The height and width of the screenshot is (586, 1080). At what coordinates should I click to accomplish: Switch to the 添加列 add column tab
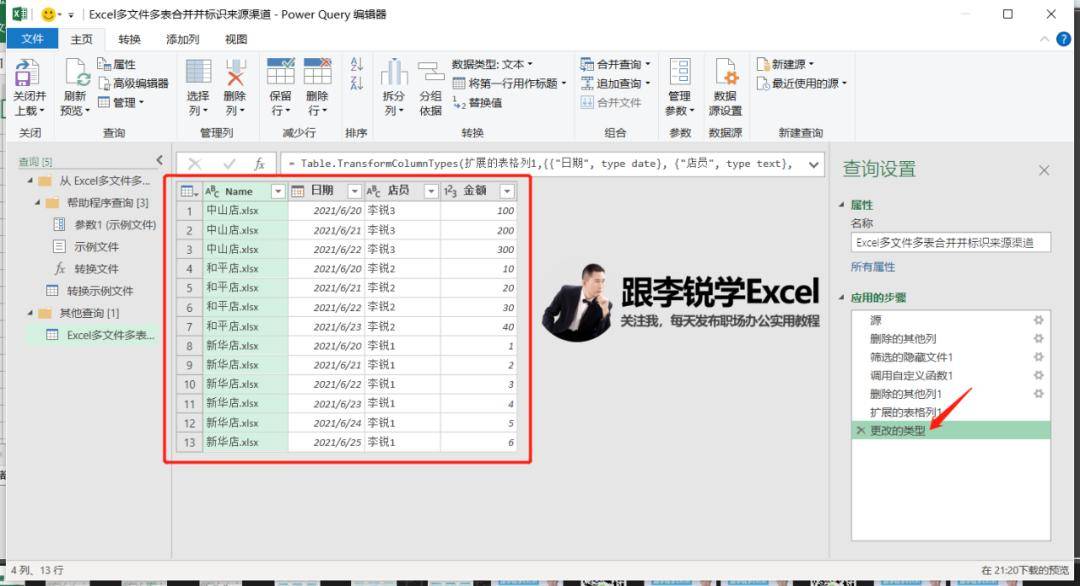(183, 39)
